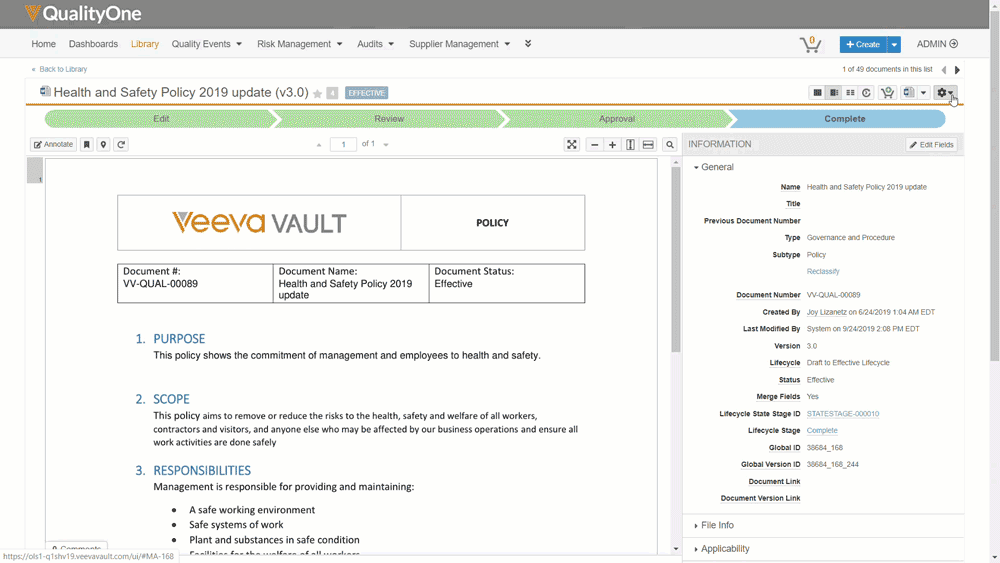Open the STATESTAGE-000010 link
Image resolution: width=1000 pixels, height=563 pixels.
(842, 414)
